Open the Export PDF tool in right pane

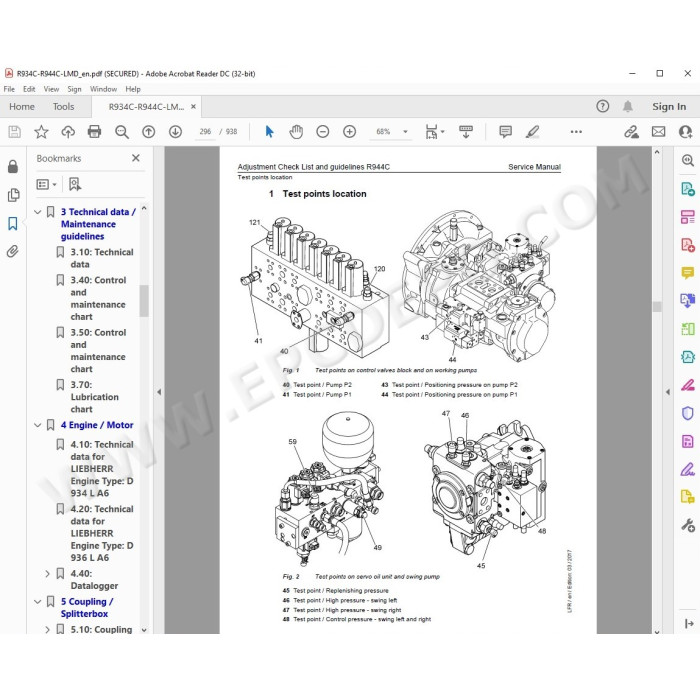coord(688,189)
